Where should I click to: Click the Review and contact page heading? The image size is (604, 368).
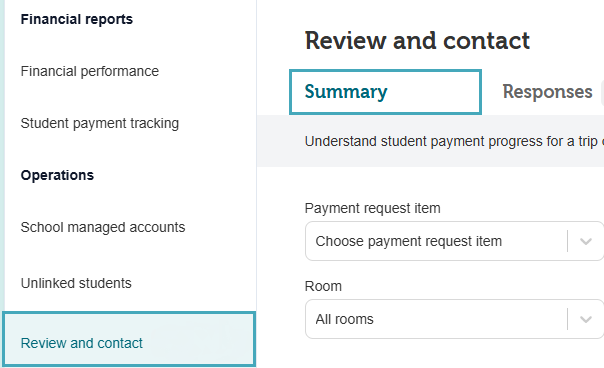tap(417, 40)
